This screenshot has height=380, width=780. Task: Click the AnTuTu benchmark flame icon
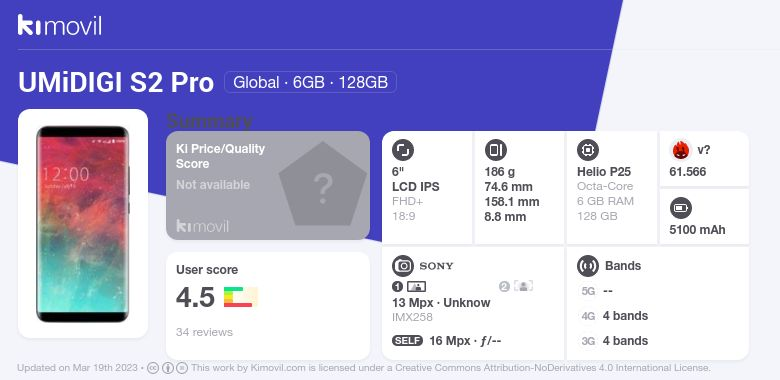click(x=680, y=150)
